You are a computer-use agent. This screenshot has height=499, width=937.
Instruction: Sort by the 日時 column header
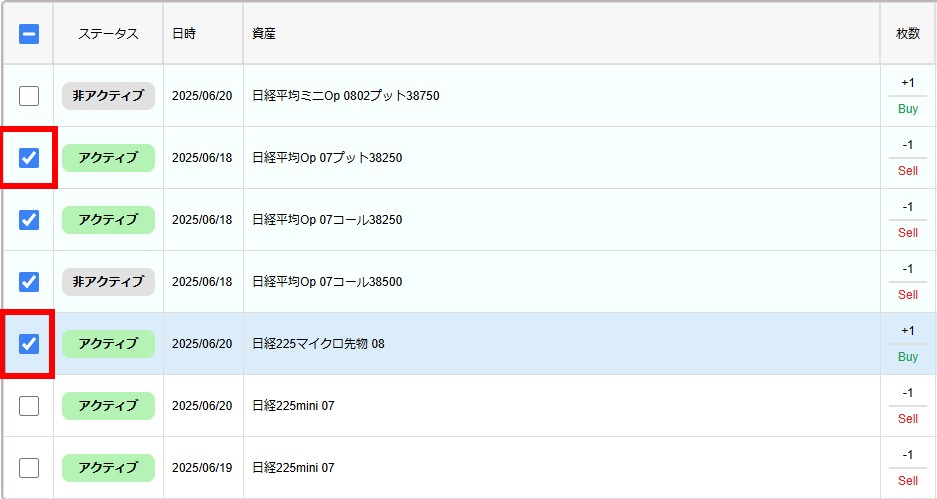click(x=184, y=34)
